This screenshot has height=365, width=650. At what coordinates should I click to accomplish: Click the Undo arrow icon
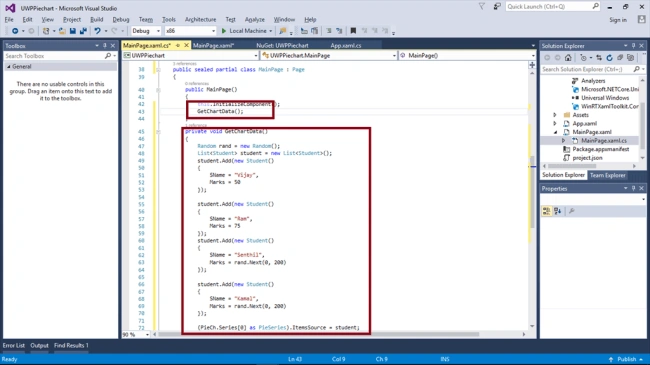pos(97,31)
